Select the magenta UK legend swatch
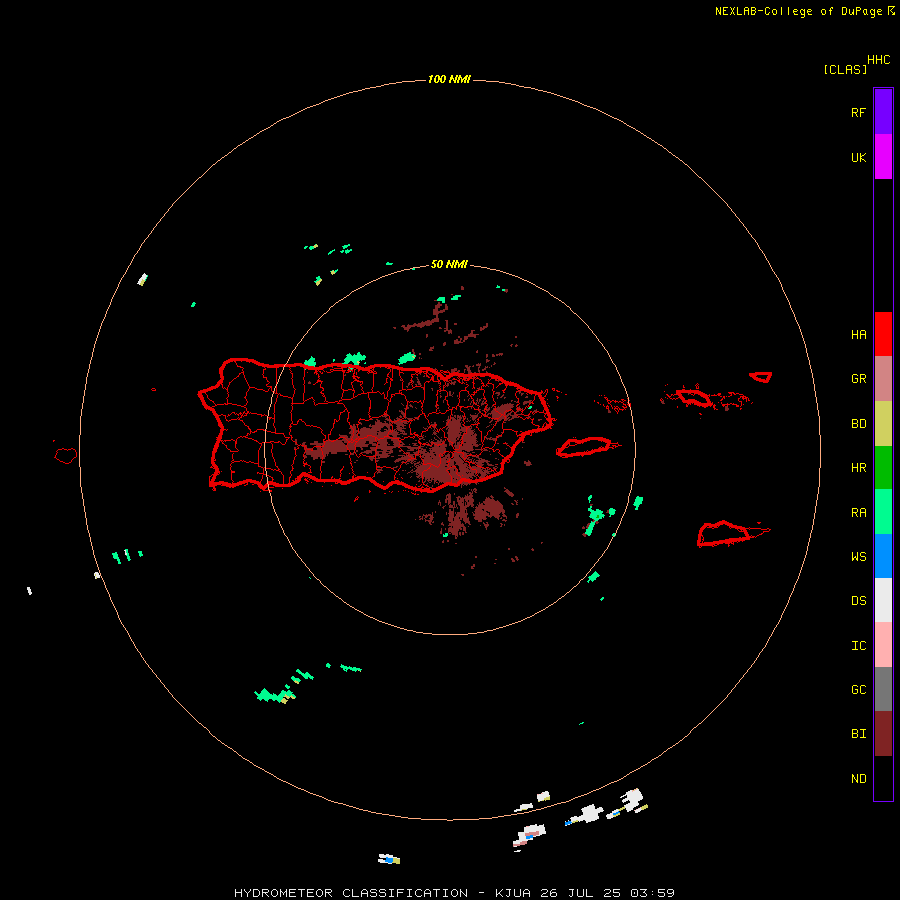 (x=883, y=157)
